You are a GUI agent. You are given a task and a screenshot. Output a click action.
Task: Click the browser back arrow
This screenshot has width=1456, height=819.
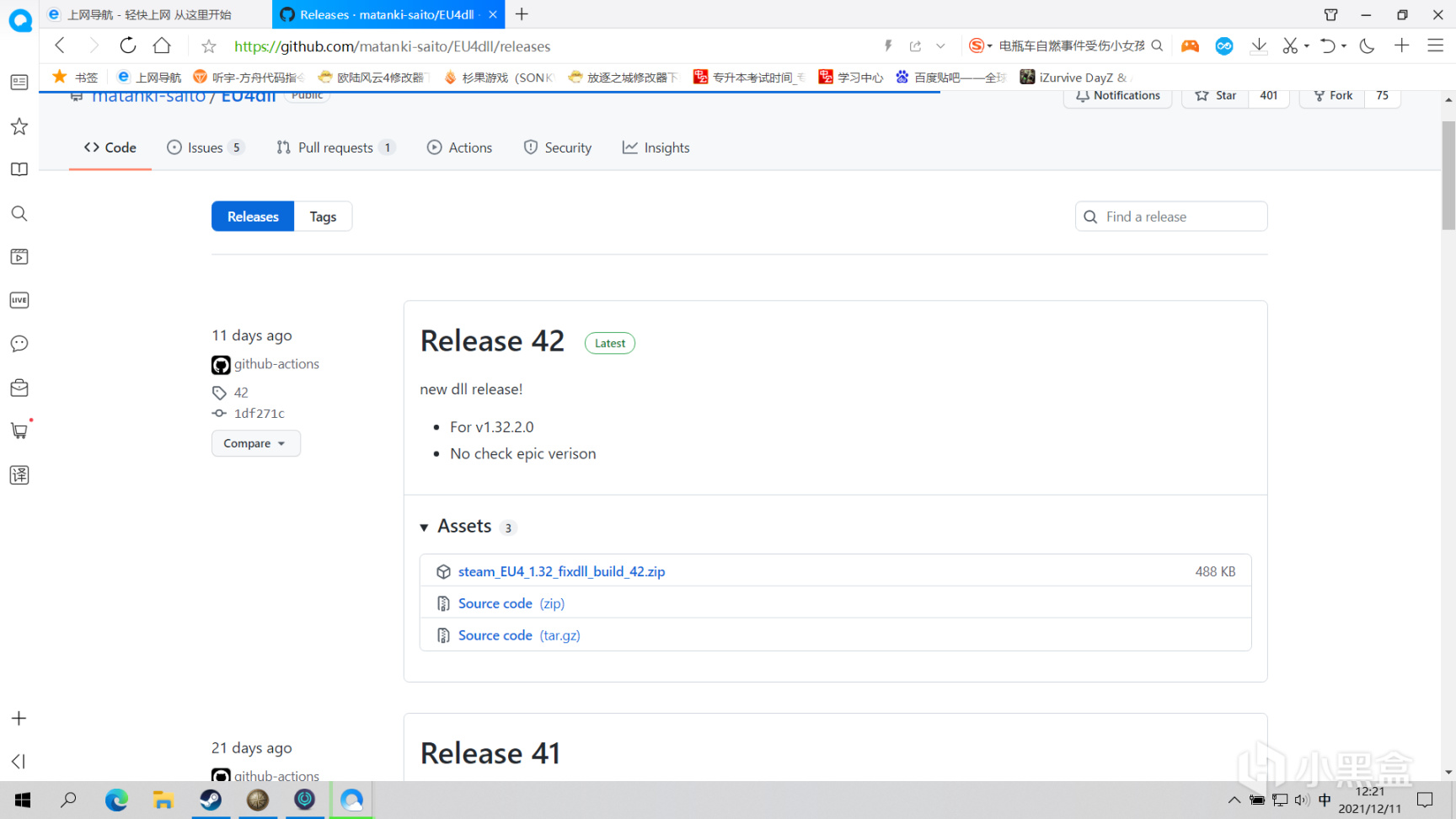pos(60,45)
